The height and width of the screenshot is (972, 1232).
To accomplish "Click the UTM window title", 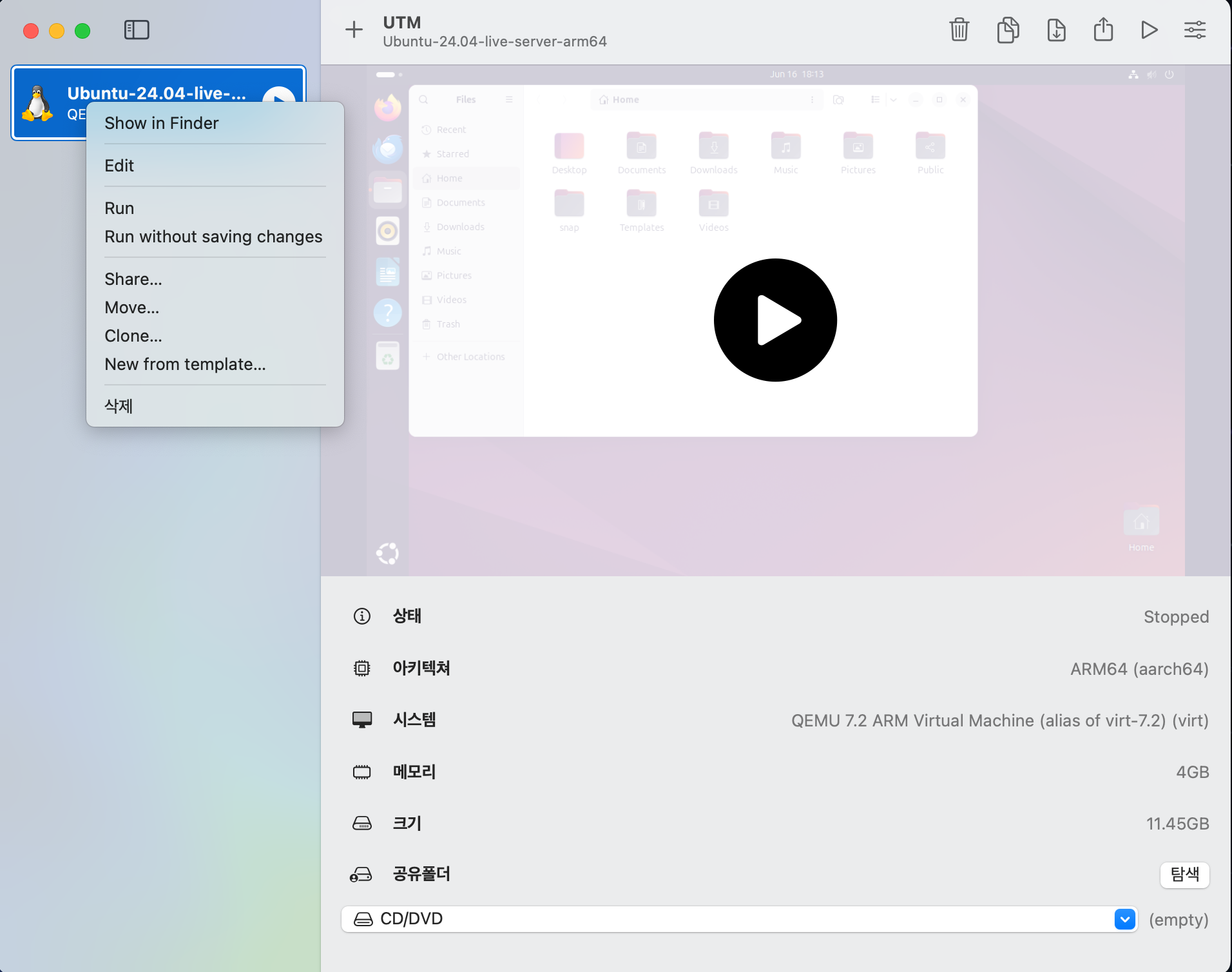I will point(402,23).
